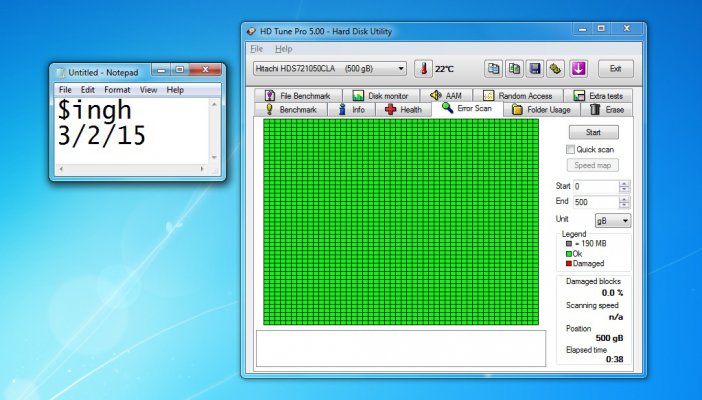Open the HD Tune Help menu
Screen dimensions: 702x400
(x=283, y=49)
